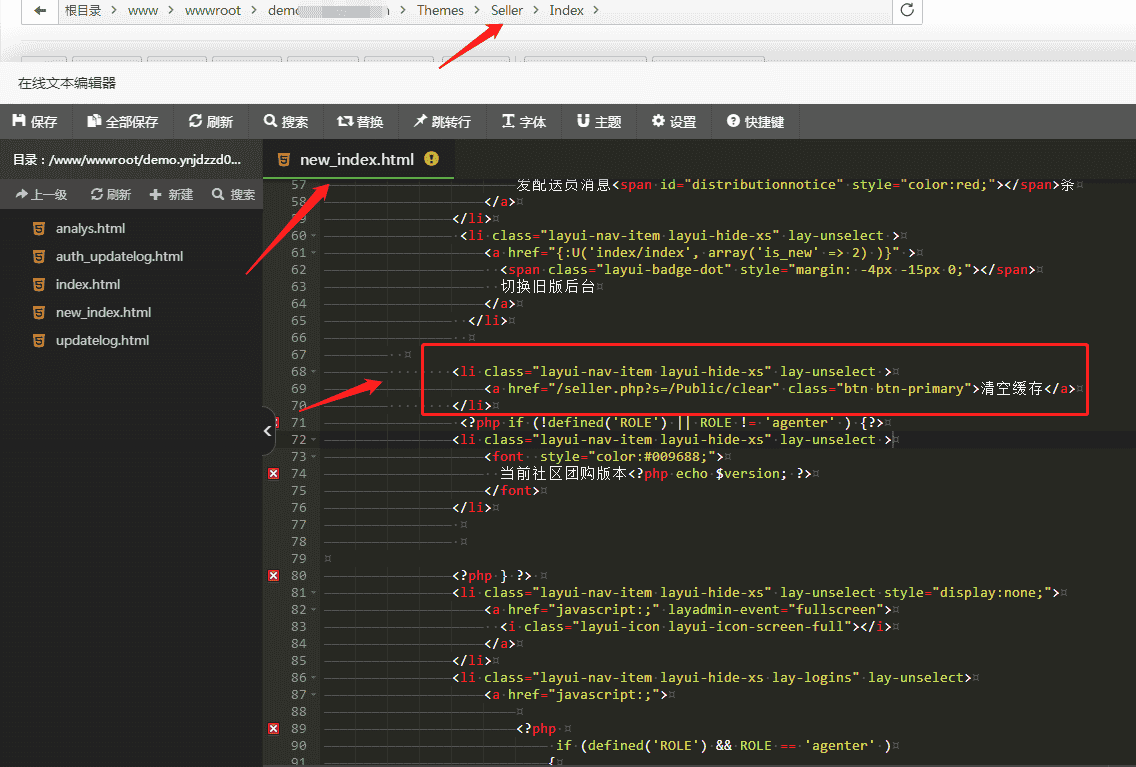This screenshot has height=767, width=1136.
Task: Click the 刷新 refresh toolbar button
Action: pyautogui.click(x=210, y=121)
